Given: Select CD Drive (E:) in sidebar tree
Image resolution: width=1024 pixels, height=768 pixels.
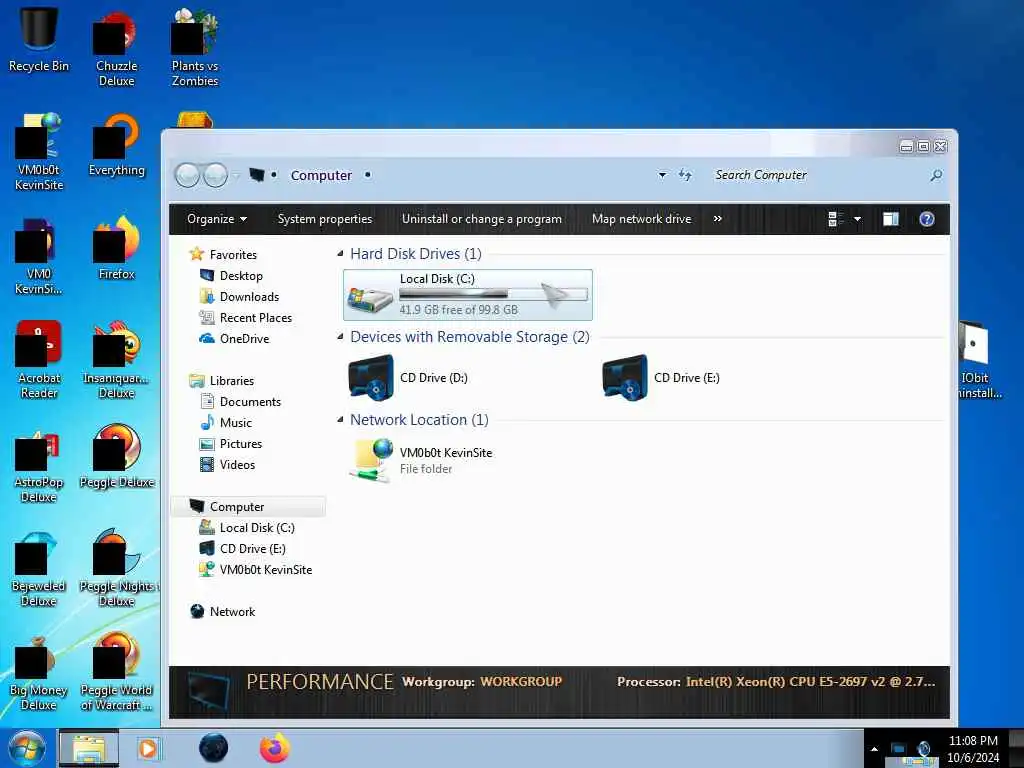Looking at the screenshot, I should pyautogui.click(x=243, y=549).
